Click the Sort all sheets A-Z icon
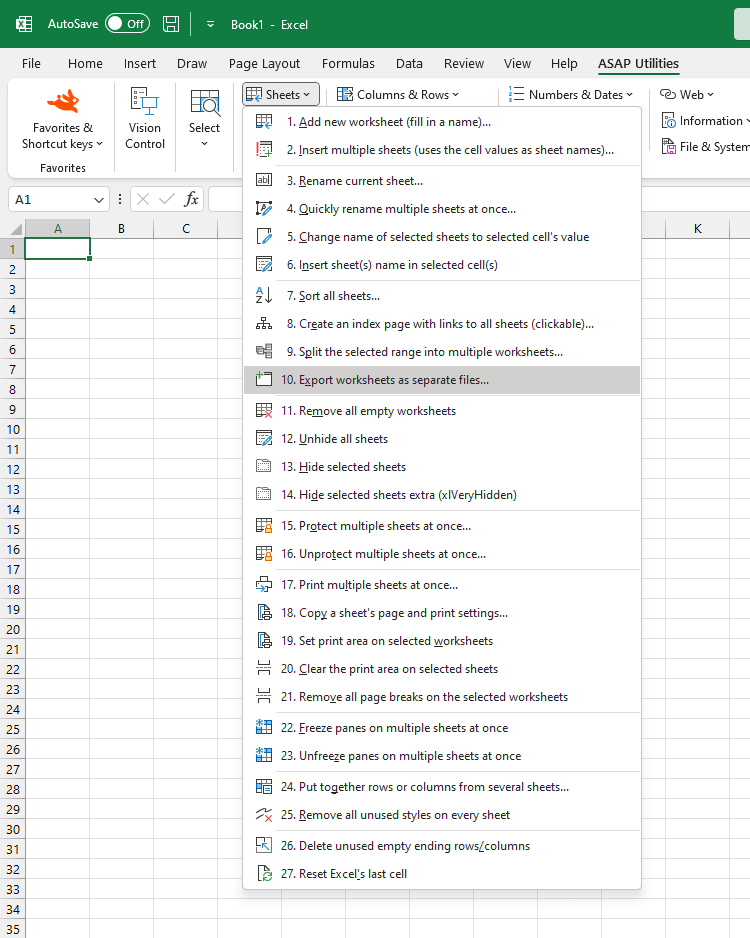 point(264,296)
